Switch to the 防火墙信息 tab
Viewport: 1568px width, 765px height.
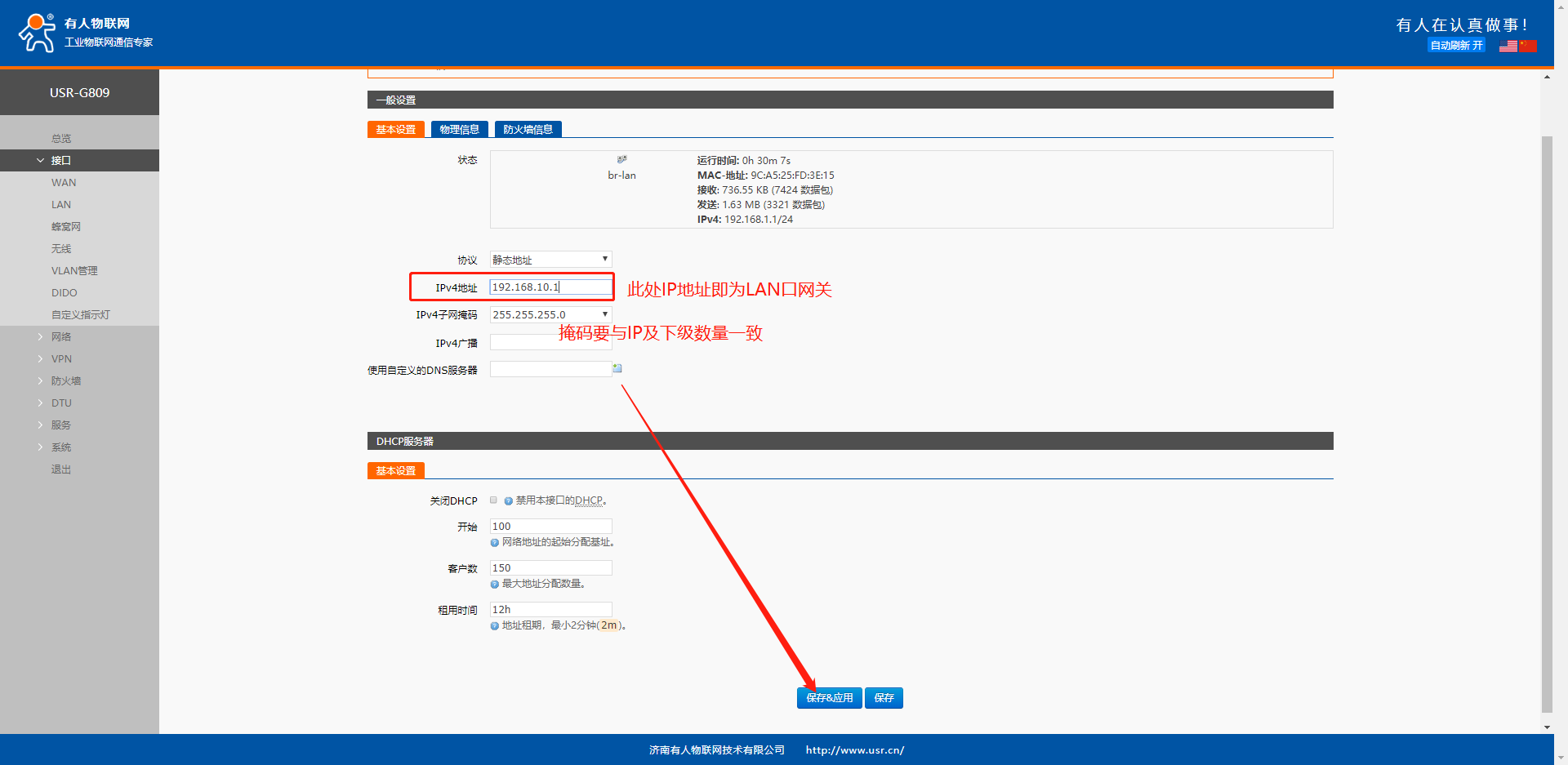click(x=528, y=130)
